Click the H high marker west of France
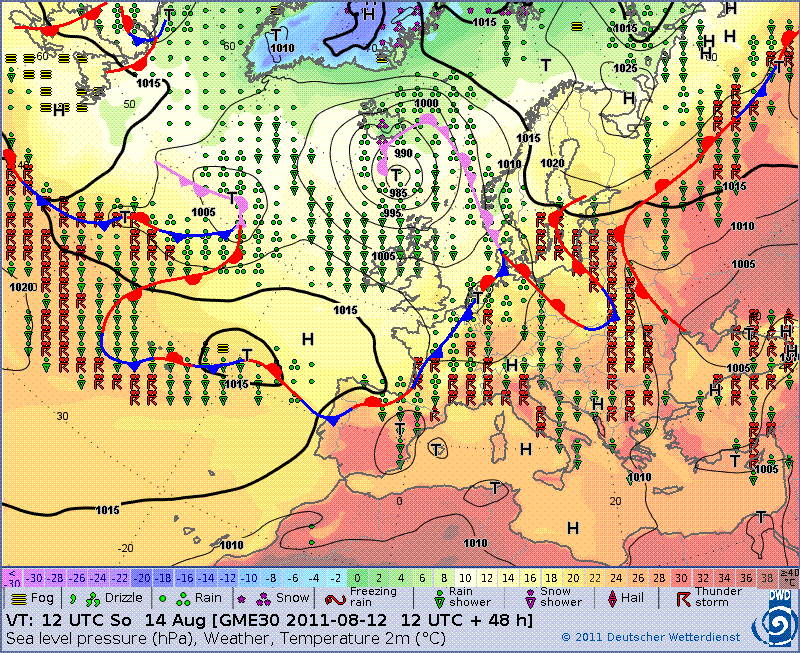The height and width of the screenshot is (653, 800). tap(308, 339)
